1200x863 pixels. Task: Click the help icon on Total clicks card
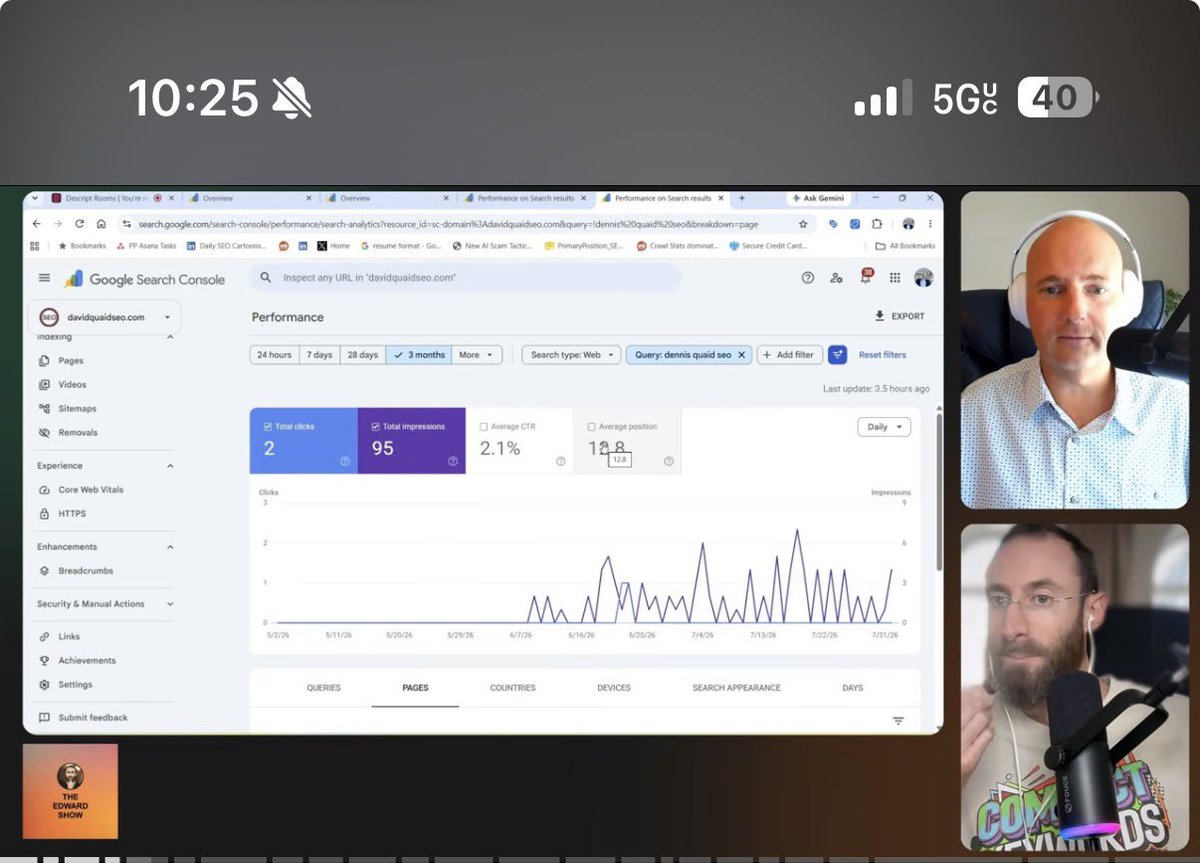click(x=345, y=461)
